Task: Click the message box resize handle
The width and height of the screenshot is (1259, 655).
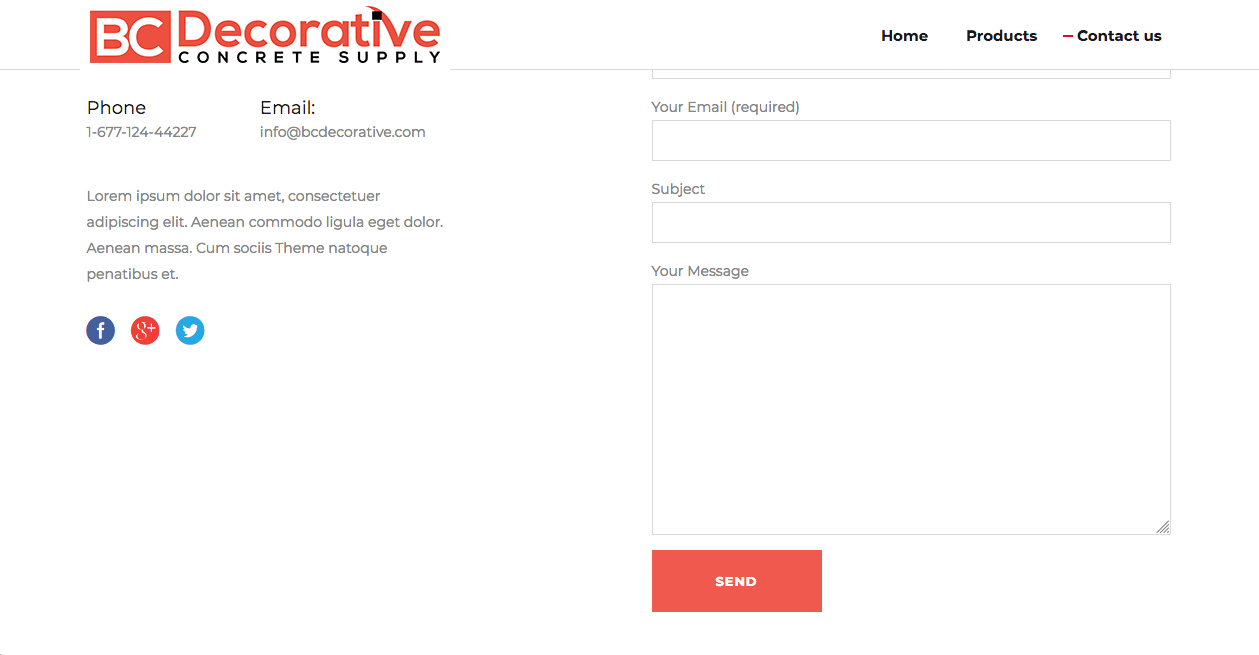Action: click(x=1163, y=527)
